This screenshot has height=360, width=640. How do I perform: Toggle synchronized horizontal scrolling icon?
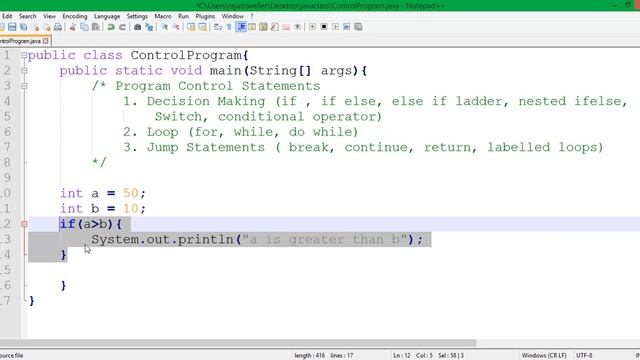pyautogui.click(x=202, y=27)
